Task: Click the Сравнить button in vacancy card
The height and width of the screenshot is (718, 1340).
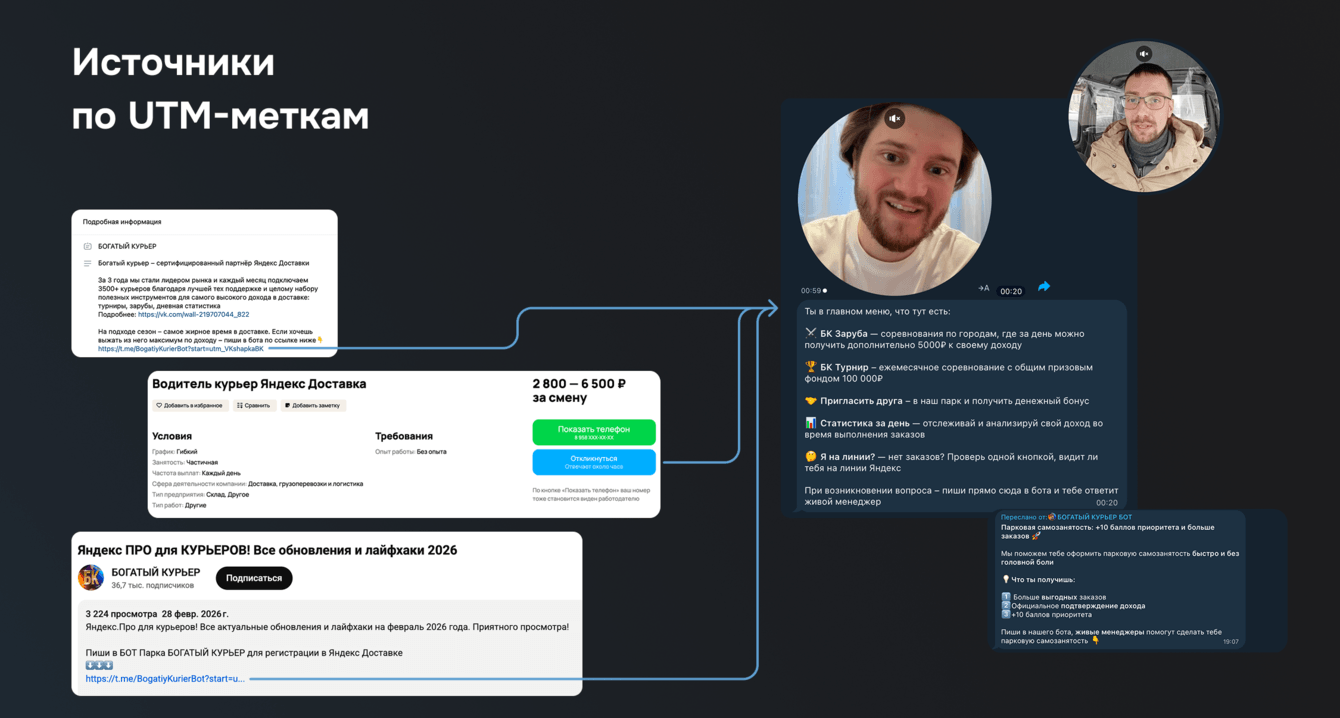Action: (x=254, y=406)
